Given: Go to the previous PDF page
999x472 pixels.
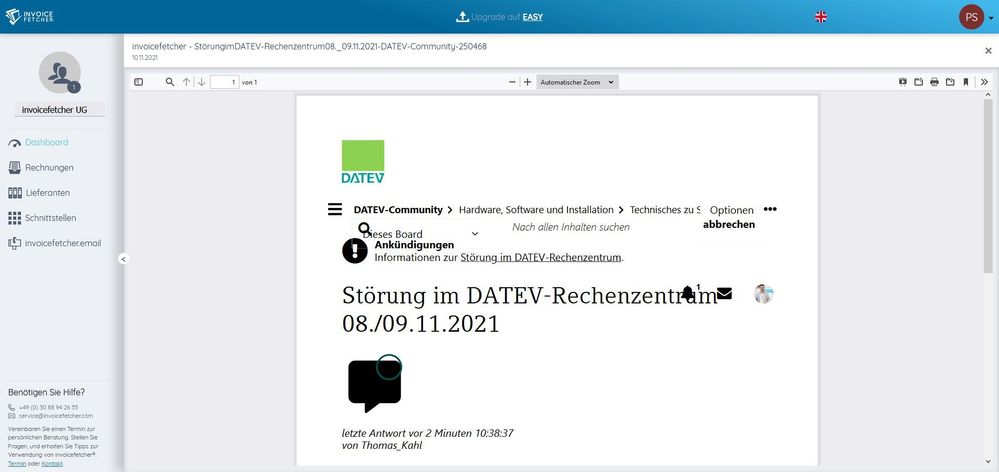Looking at the screenshot, I should [186, 82].
